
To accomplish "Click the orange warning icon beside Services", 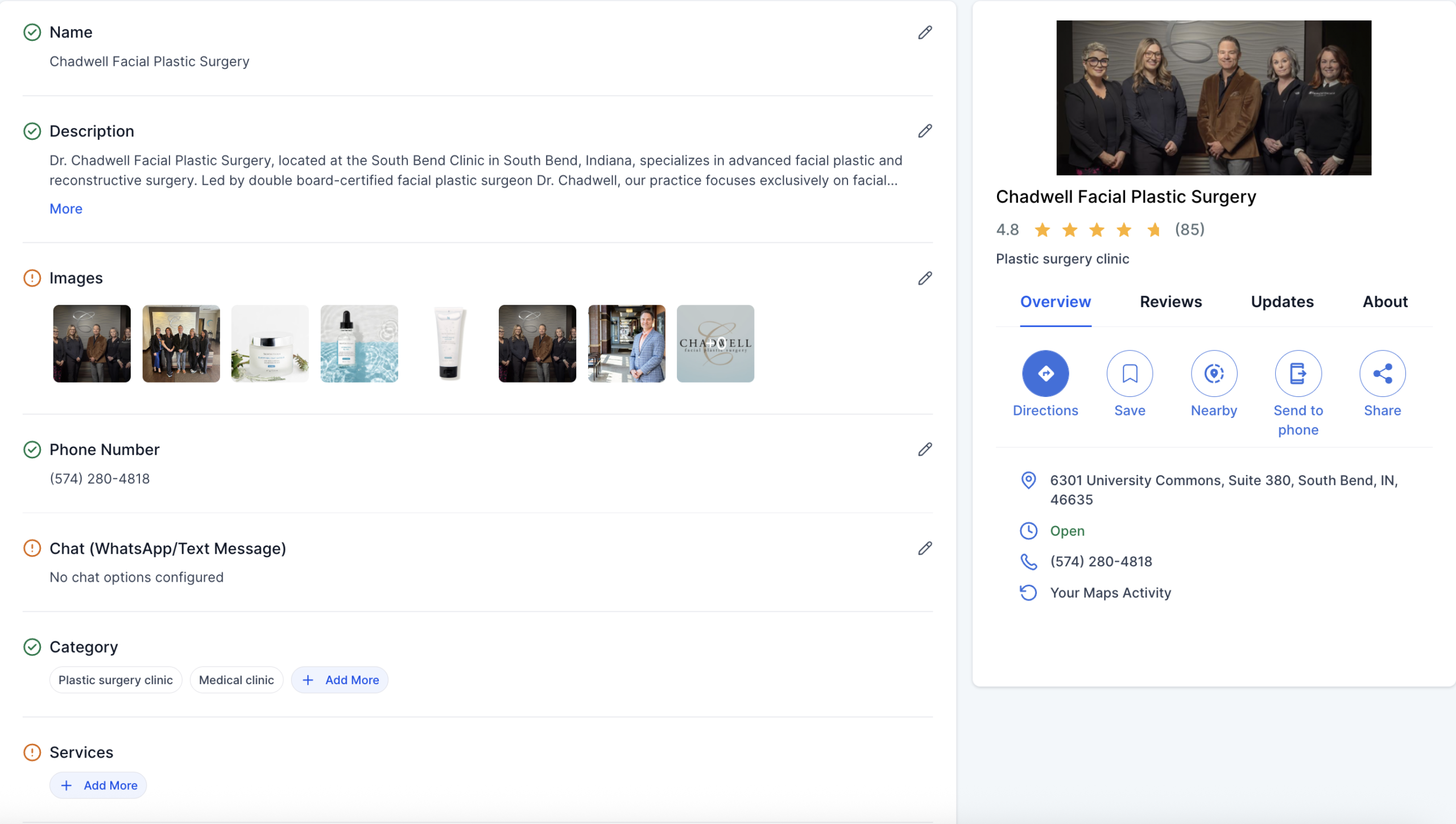I will [x=32, y=752].
